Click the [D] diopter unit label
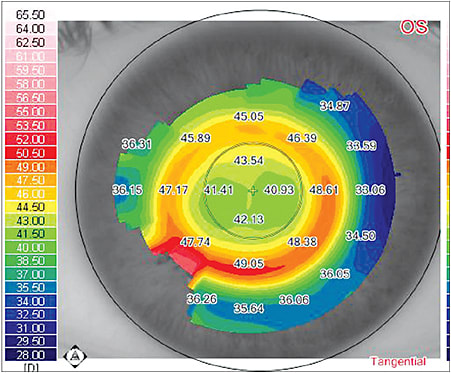The height and width of the screenshot is (373, 451). [31, 367]
